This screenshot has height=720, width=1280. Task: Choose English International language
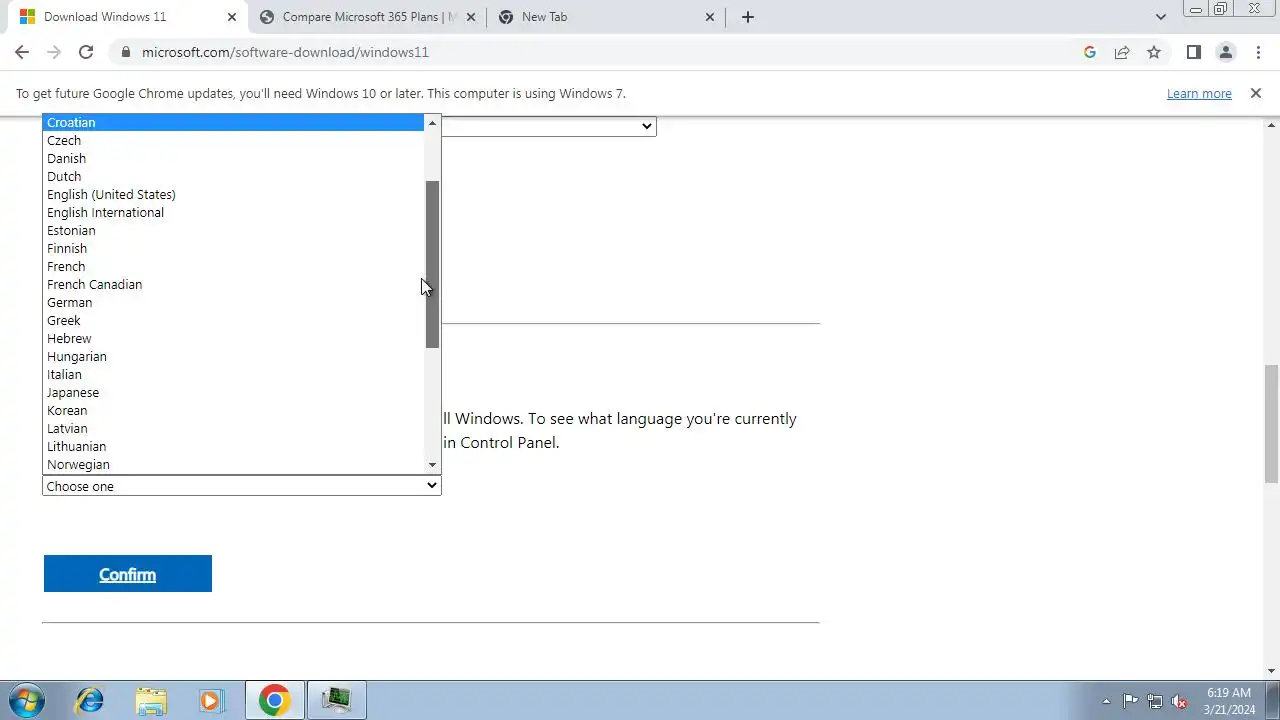[233, 212]
